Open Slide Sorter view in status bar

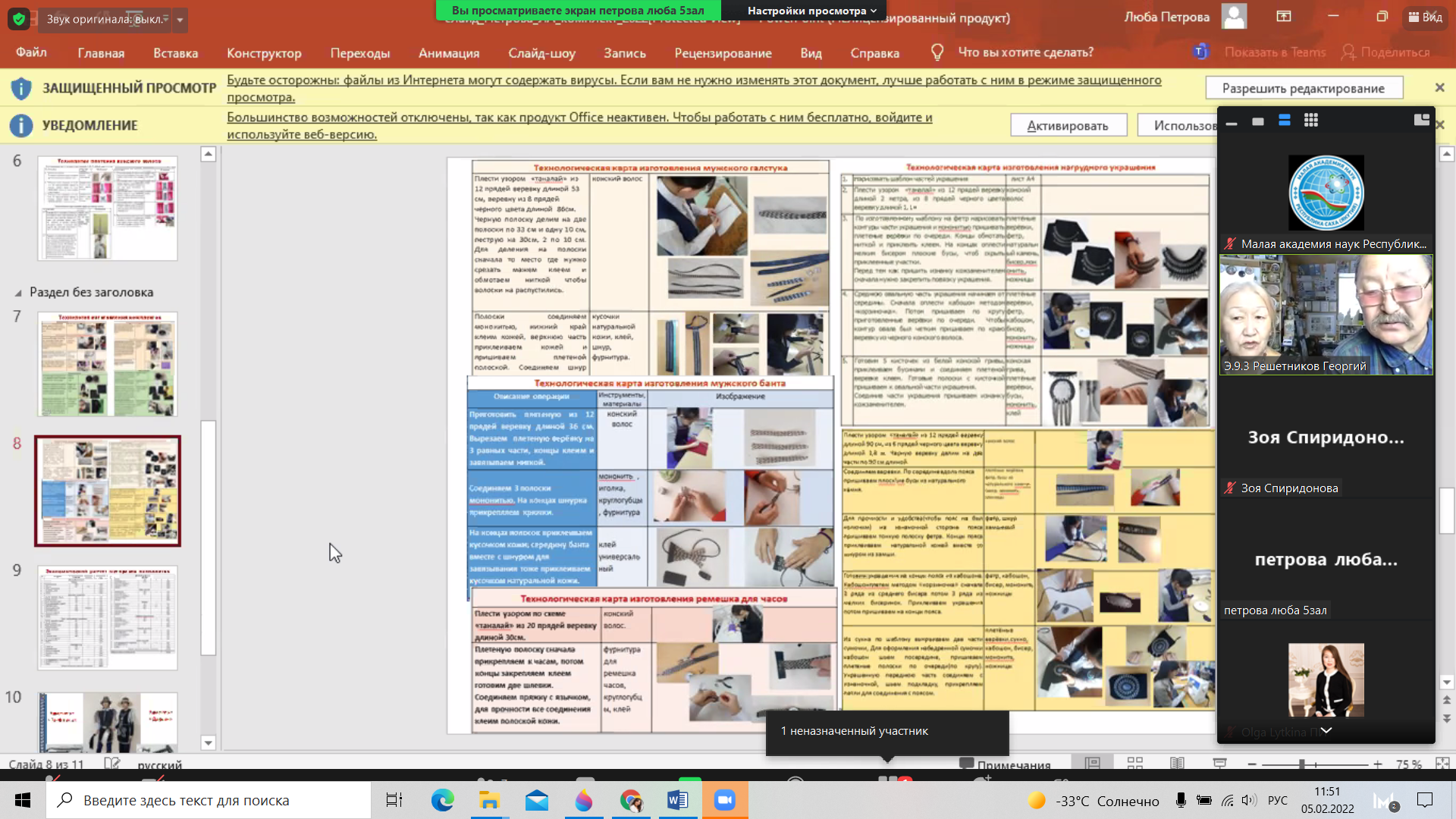tap(1134, 764)
